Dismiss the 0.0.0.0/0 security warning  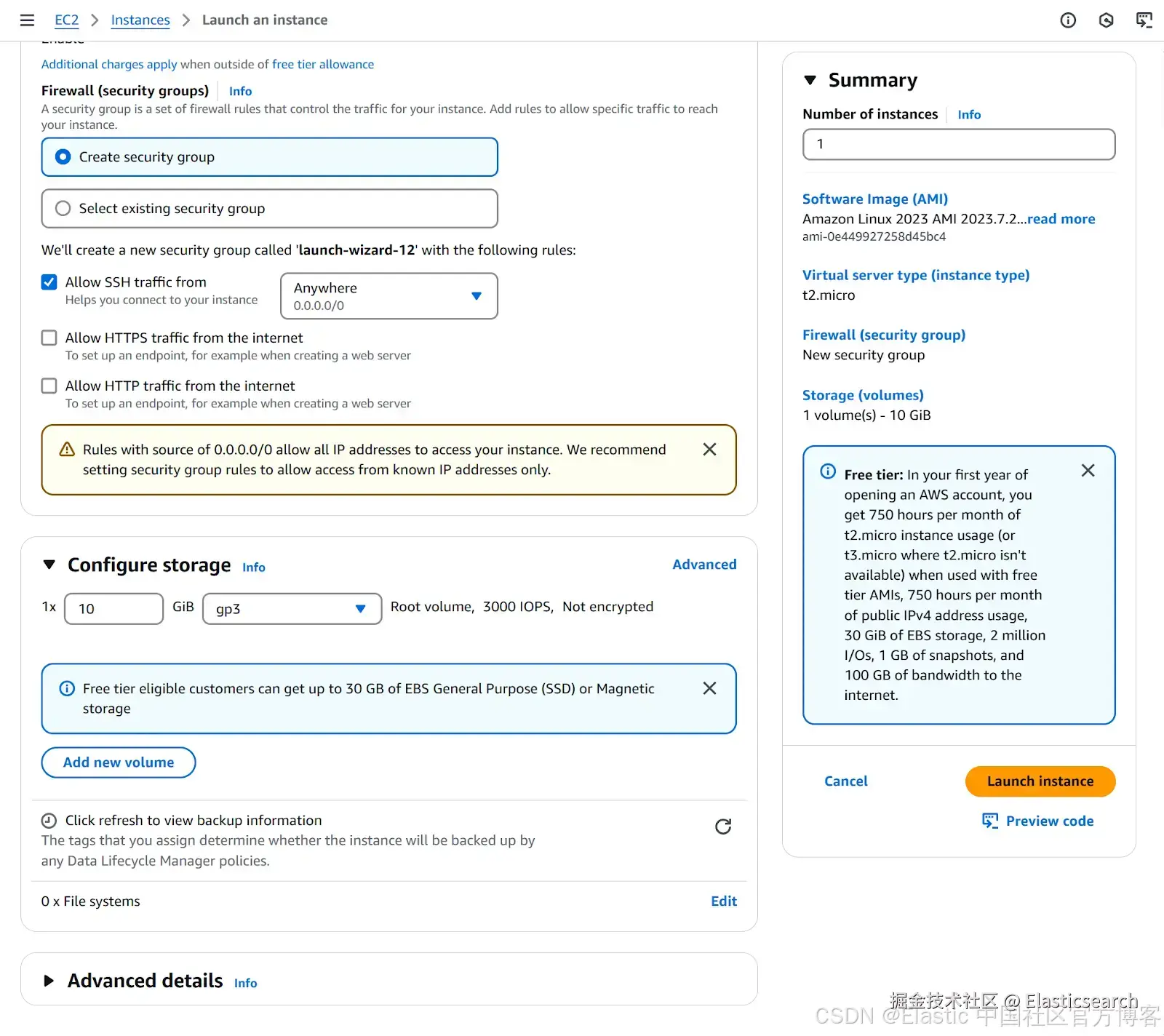(710, 450)
